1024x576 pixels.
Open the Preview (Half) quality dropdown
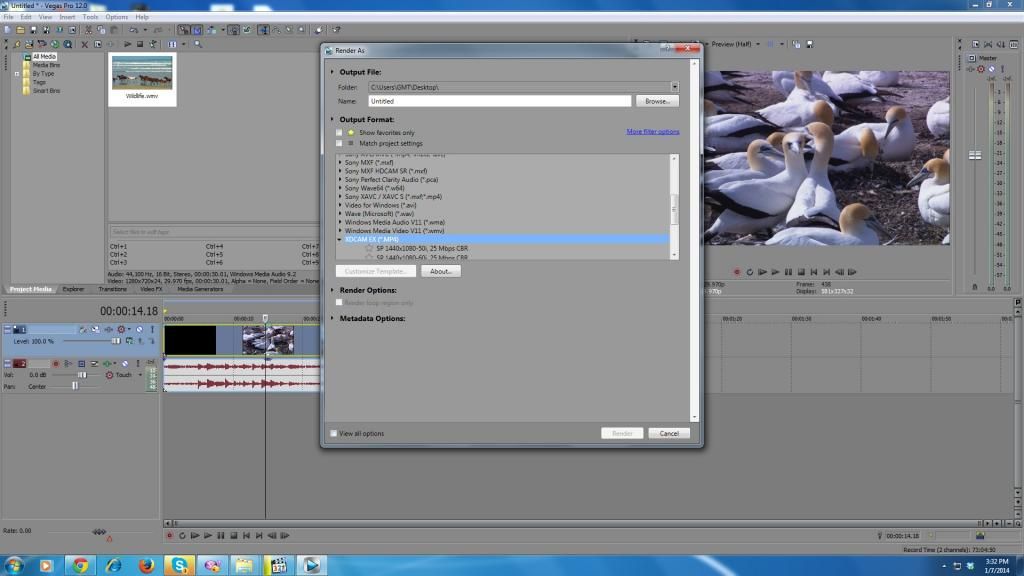tap(758, 44)
